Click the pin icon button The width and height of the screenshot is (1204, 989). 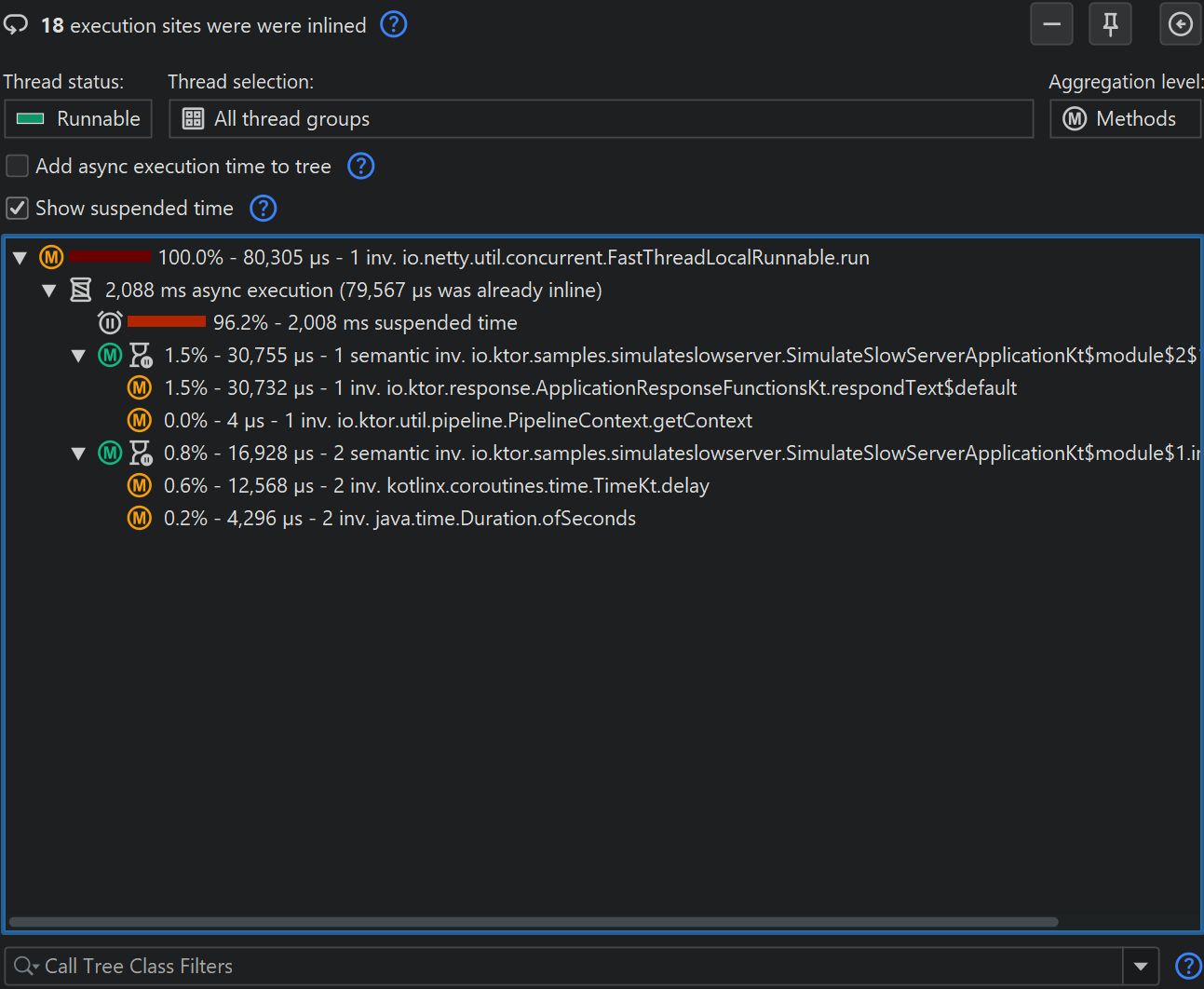1110,24
